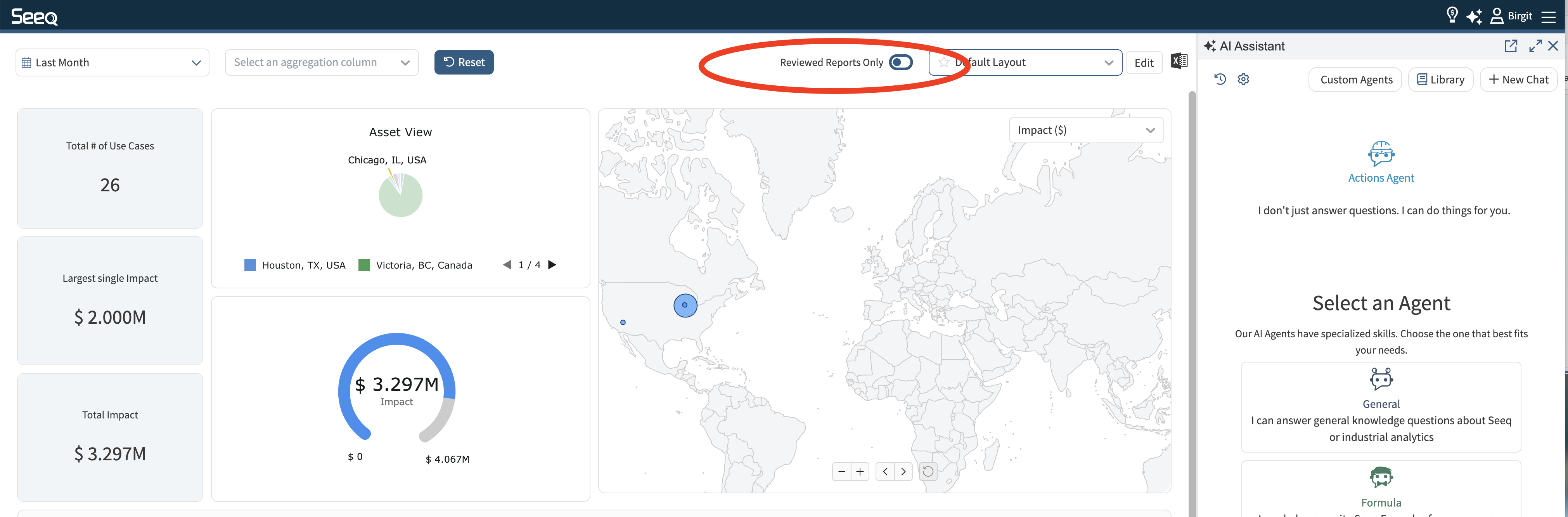
Task: Open the agent Library
Action: click(1440, 80)
